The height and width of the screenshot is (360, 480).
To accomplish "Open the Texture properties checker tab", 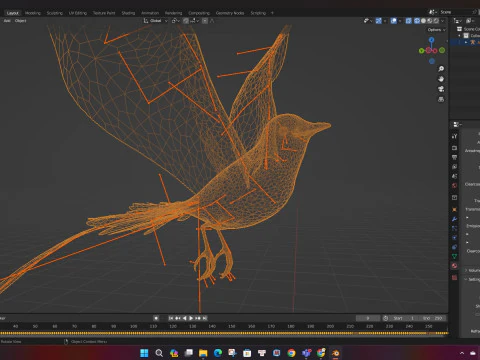I will point(454,277).
